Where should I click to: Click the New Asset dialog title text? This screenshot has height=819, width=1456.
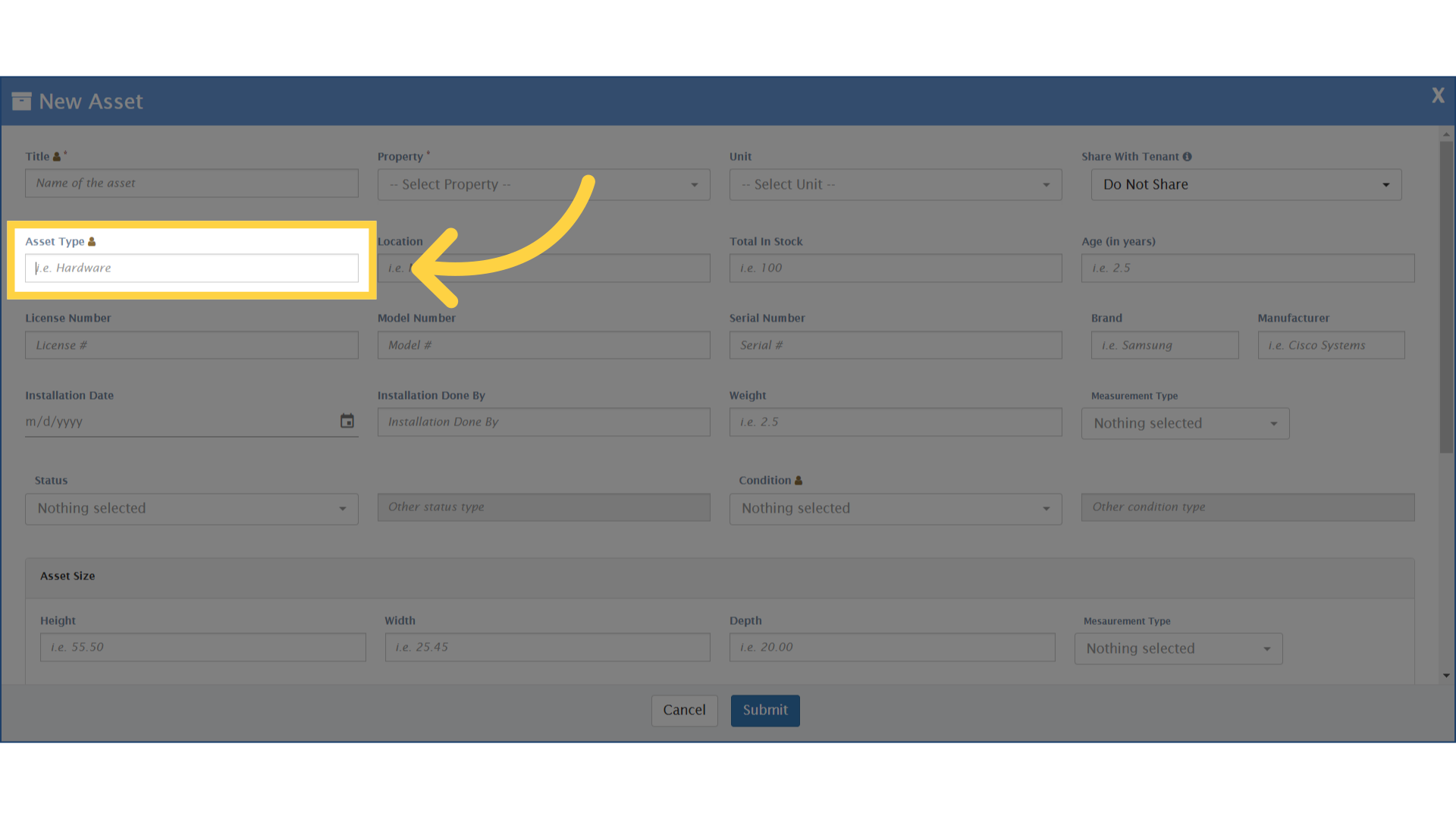point(91,102)
